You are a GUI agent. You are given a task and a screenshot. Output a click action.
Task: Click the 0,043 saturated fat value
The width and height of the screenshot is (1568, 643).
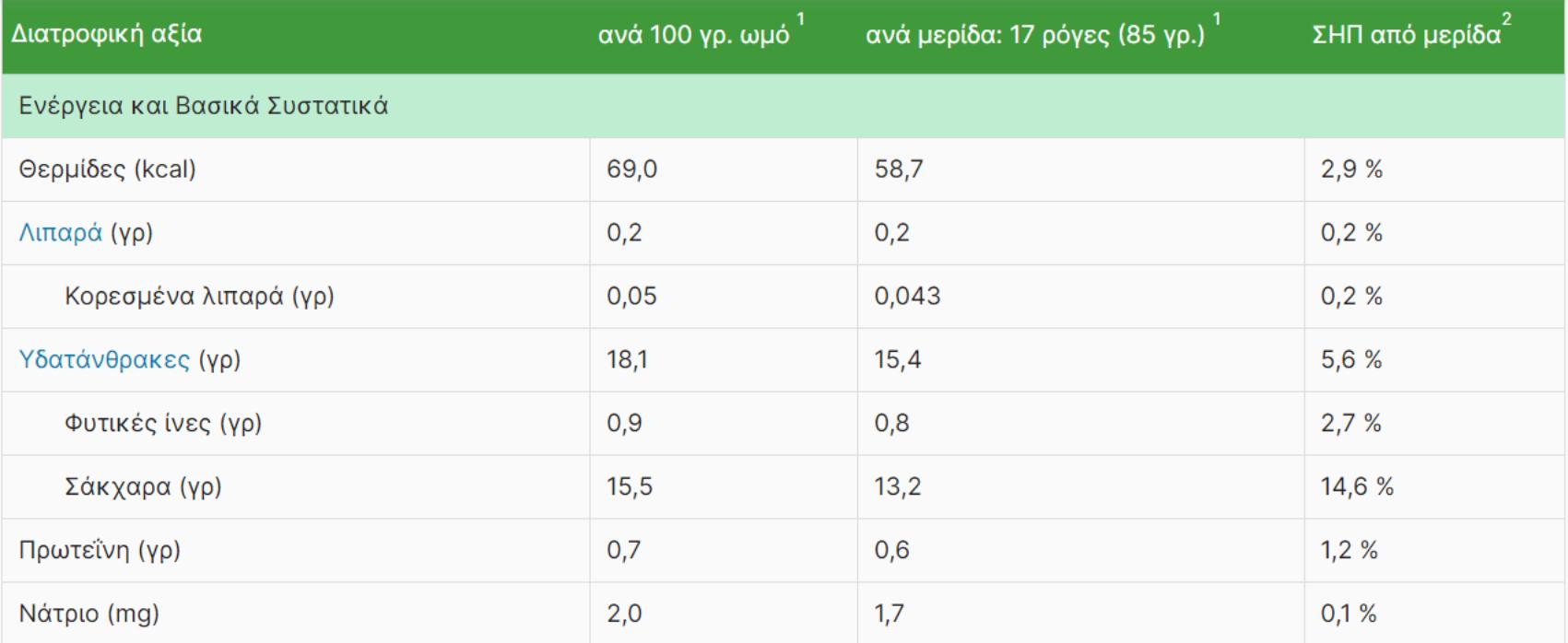coord(907,297)
